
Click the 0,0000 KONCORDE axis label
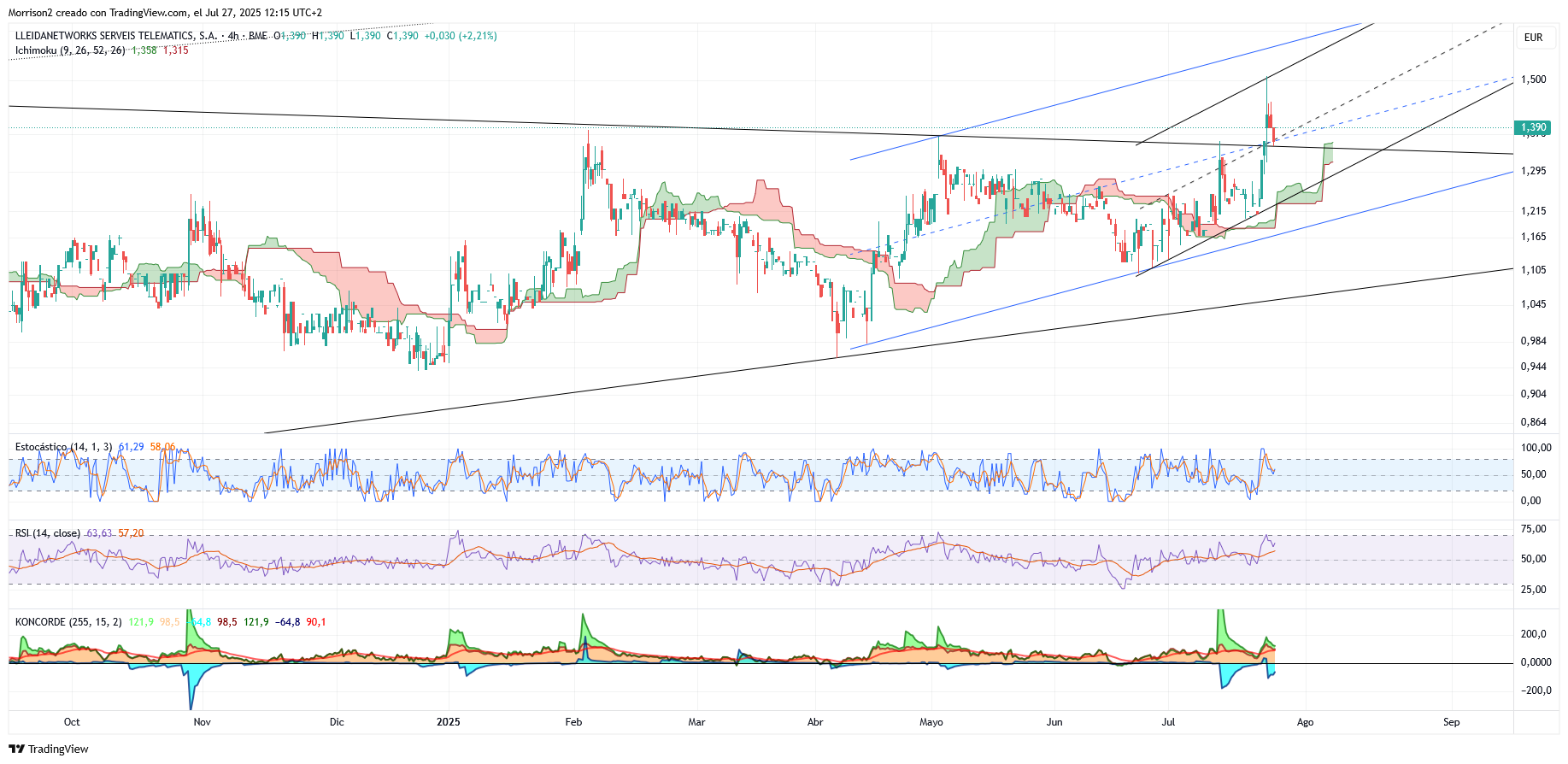click(x=1536, y=662)
